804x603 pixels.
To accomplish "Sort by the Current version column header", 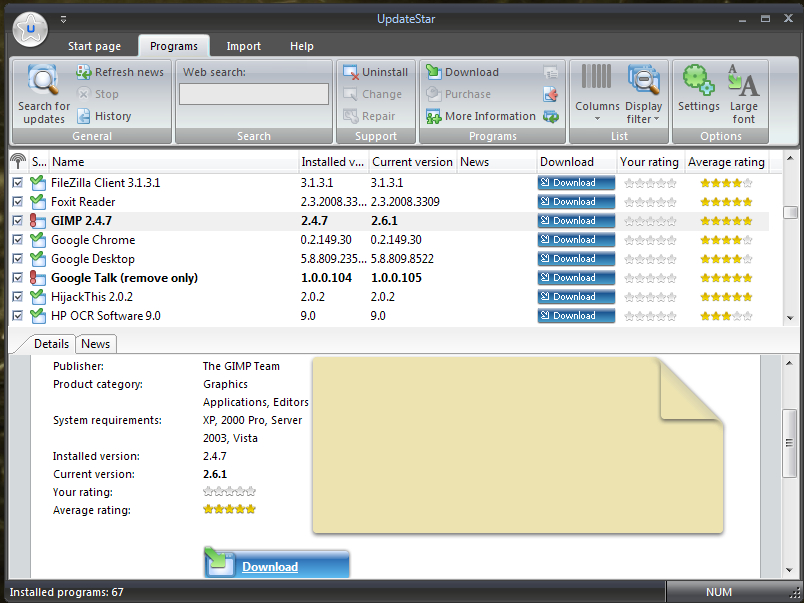I will click(412, 162).
